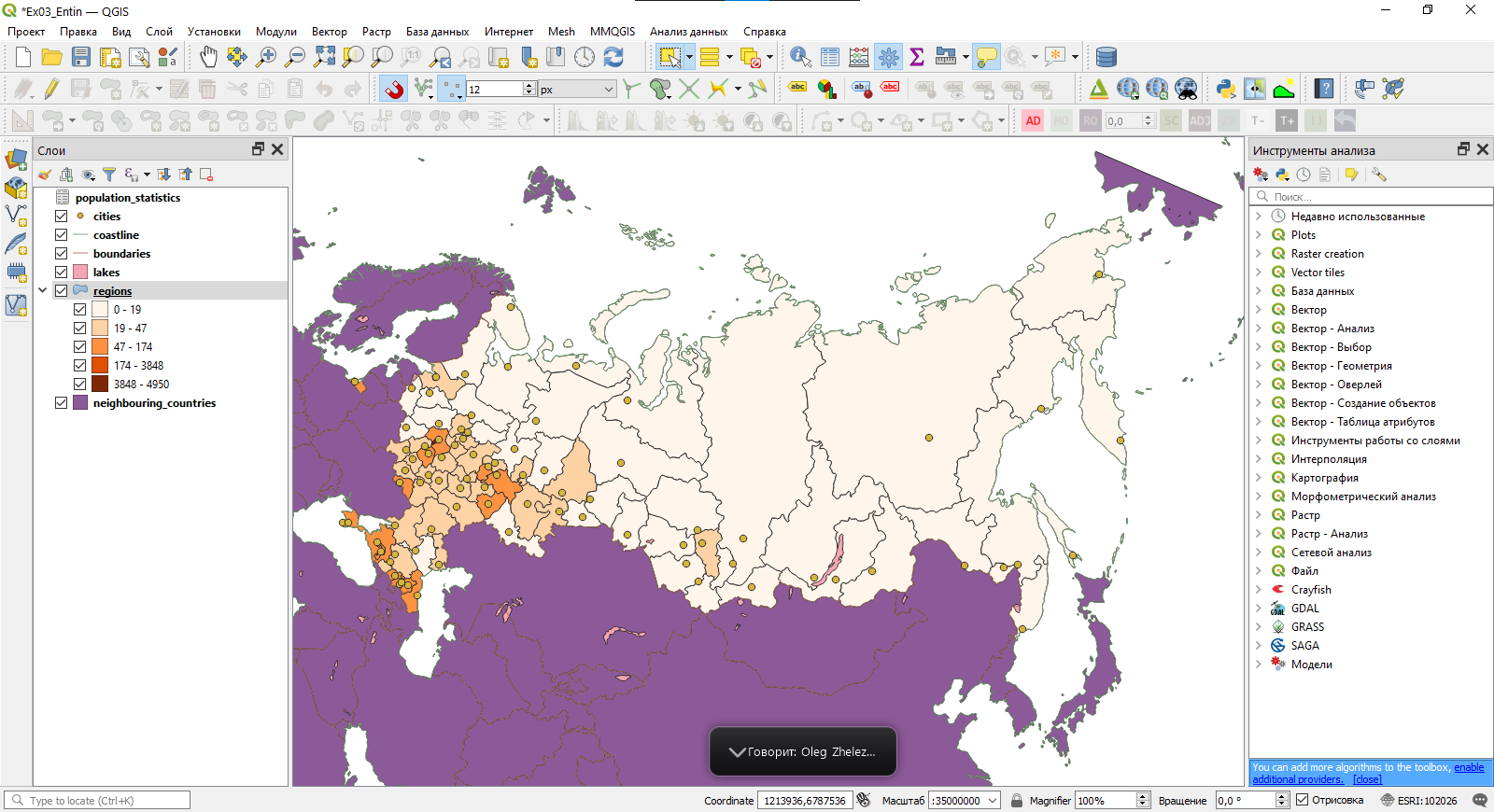Collapse the regions layer tree arrow
Screen dimensions: 1494x812
click(43, 291)
